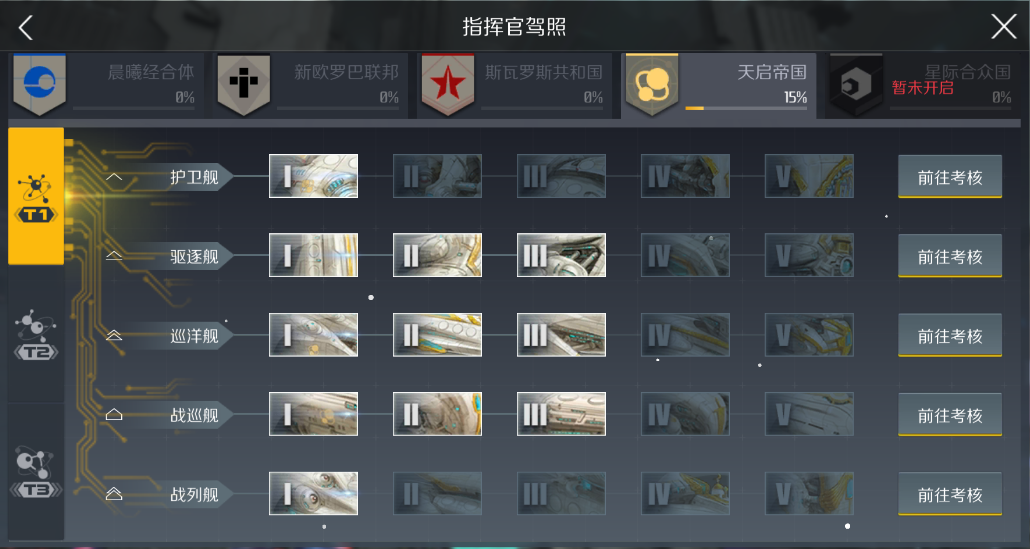This screenshot has height=549, width=1030.
Task: Open the 天启帝国 faction tab
Action: tap(719, 85)
